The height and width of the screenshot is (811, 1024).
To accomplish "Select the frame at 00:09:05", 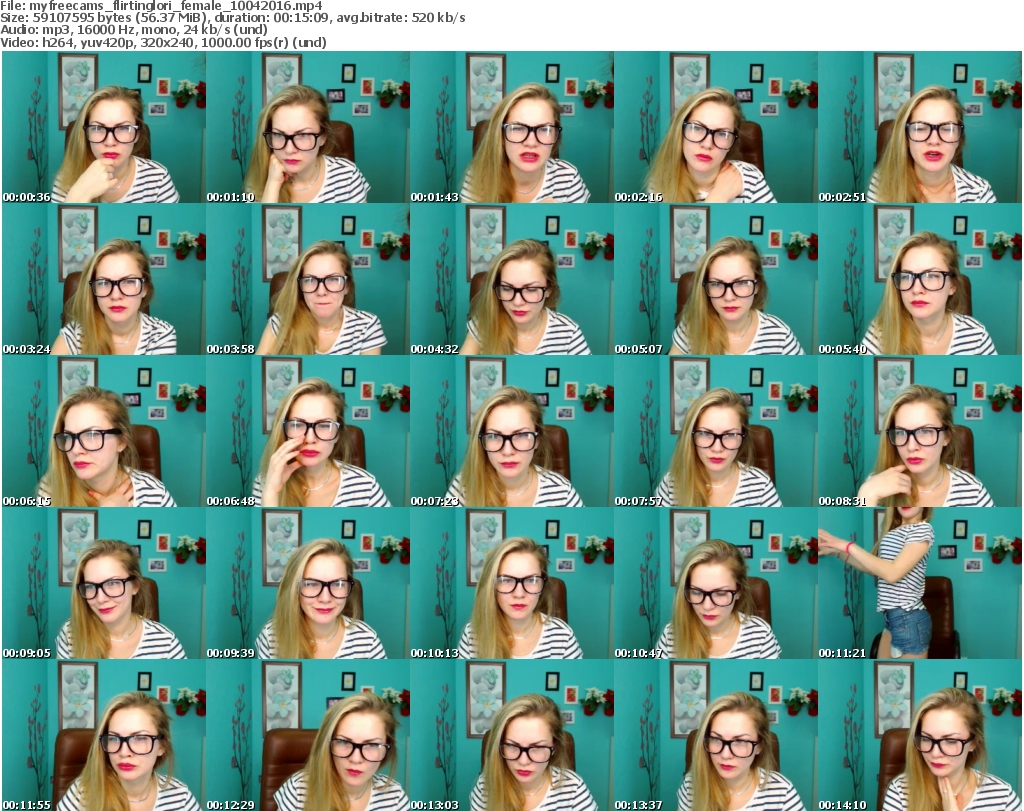I will (x=104, y=583).
